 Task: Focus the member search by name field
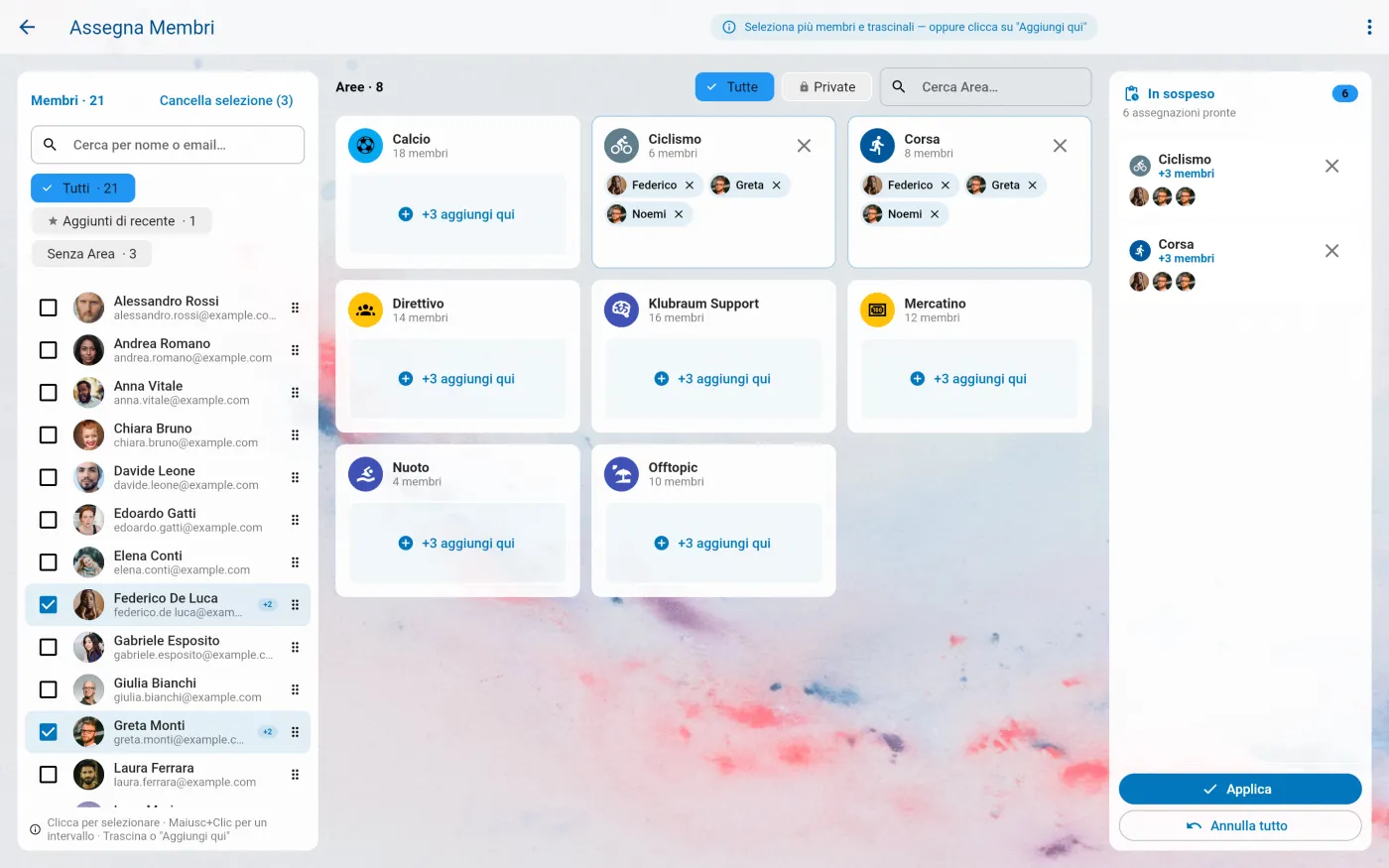point(168,145)
